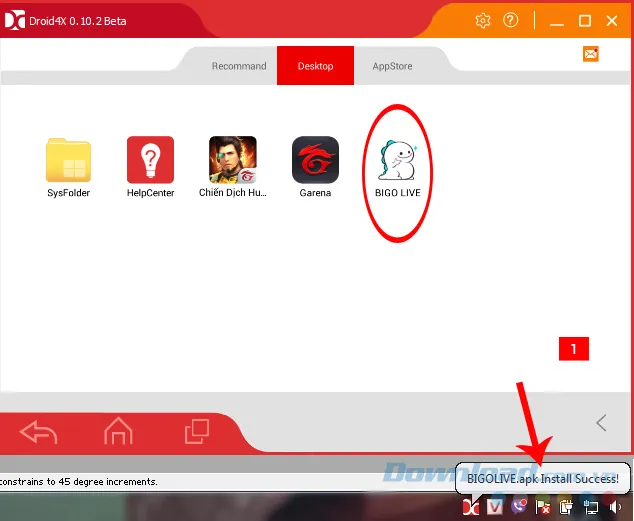The image size is (634, 521).
Task: Show recent apps overview
Action: (196, 431)
